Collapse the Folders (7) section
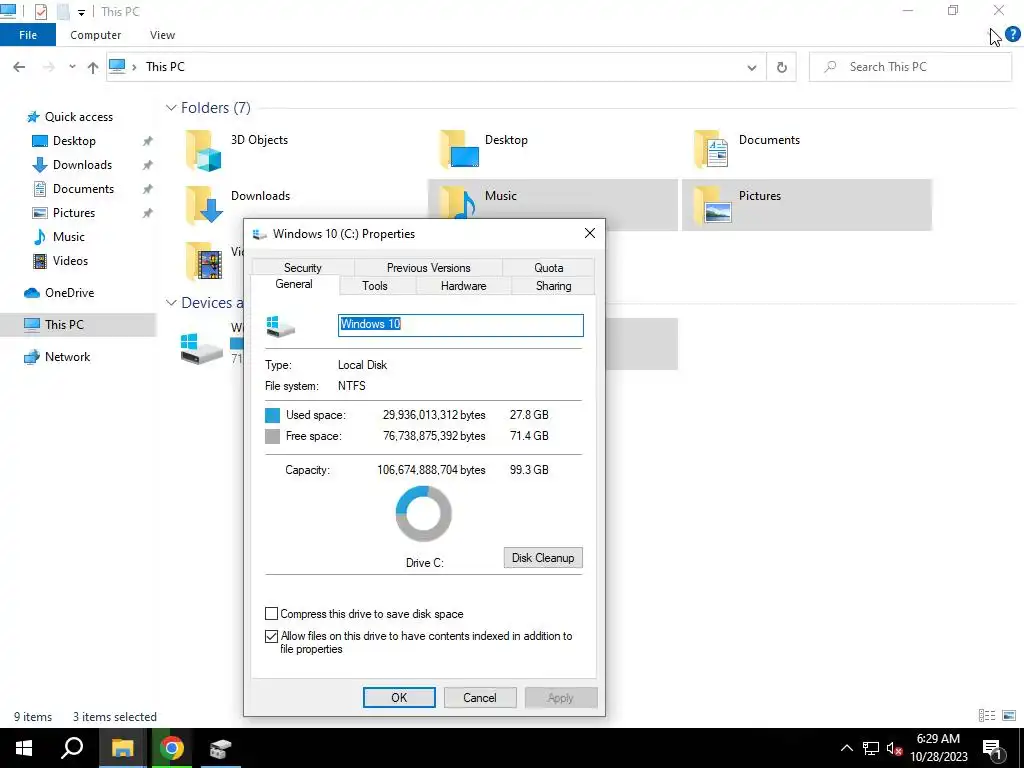 click(x=171, y=108)
